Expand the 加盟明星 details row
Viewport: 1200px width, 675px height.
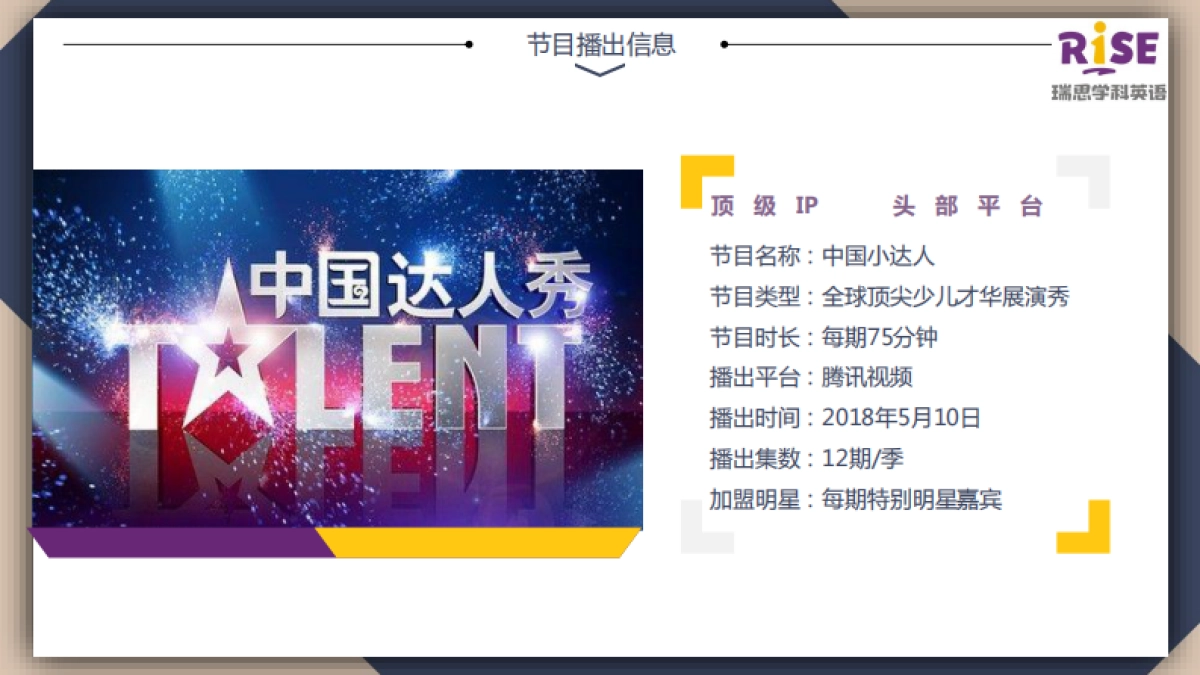[857, 498]
